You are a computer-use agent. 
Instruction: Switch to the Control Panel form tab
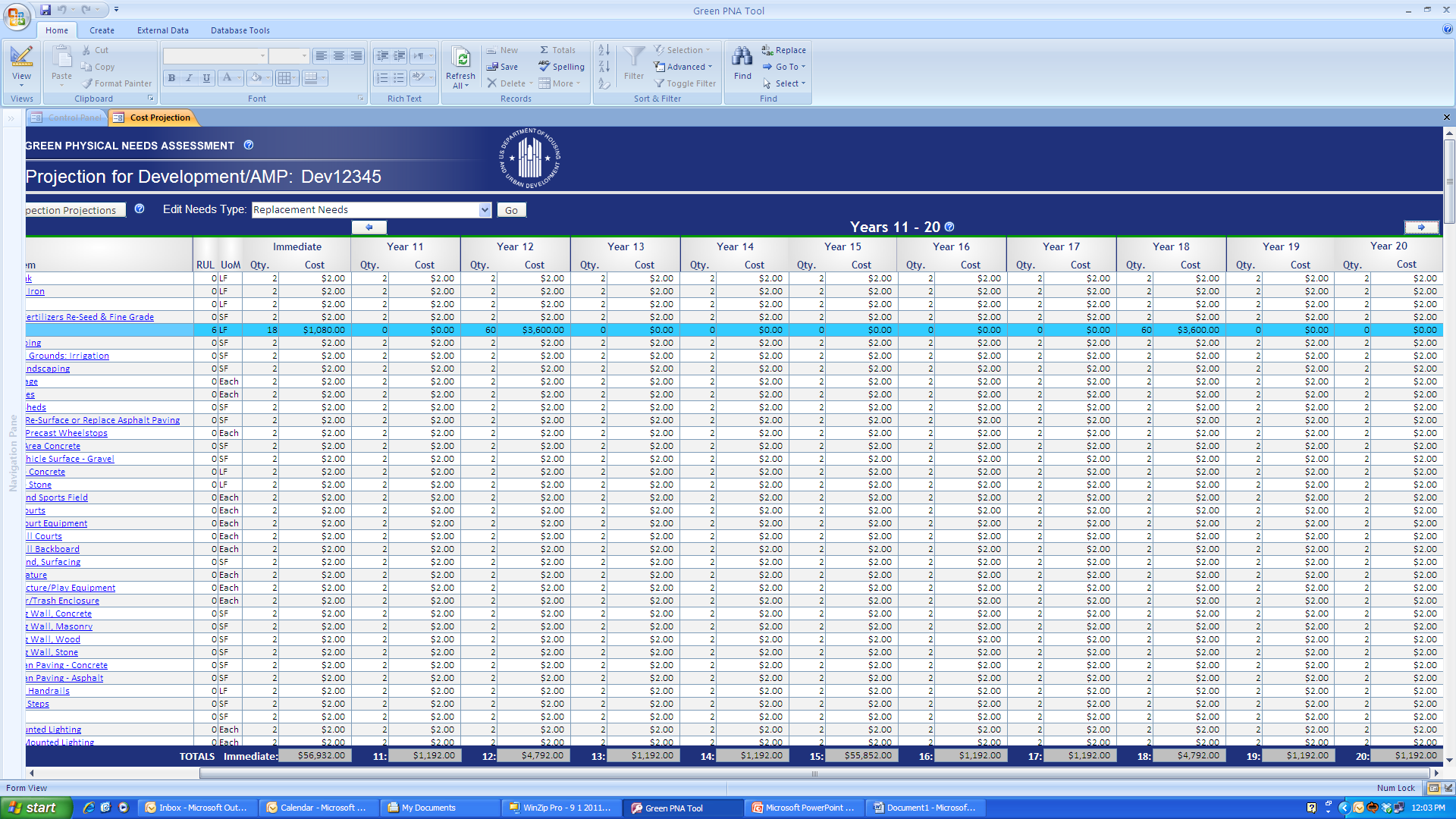[67, 118]
